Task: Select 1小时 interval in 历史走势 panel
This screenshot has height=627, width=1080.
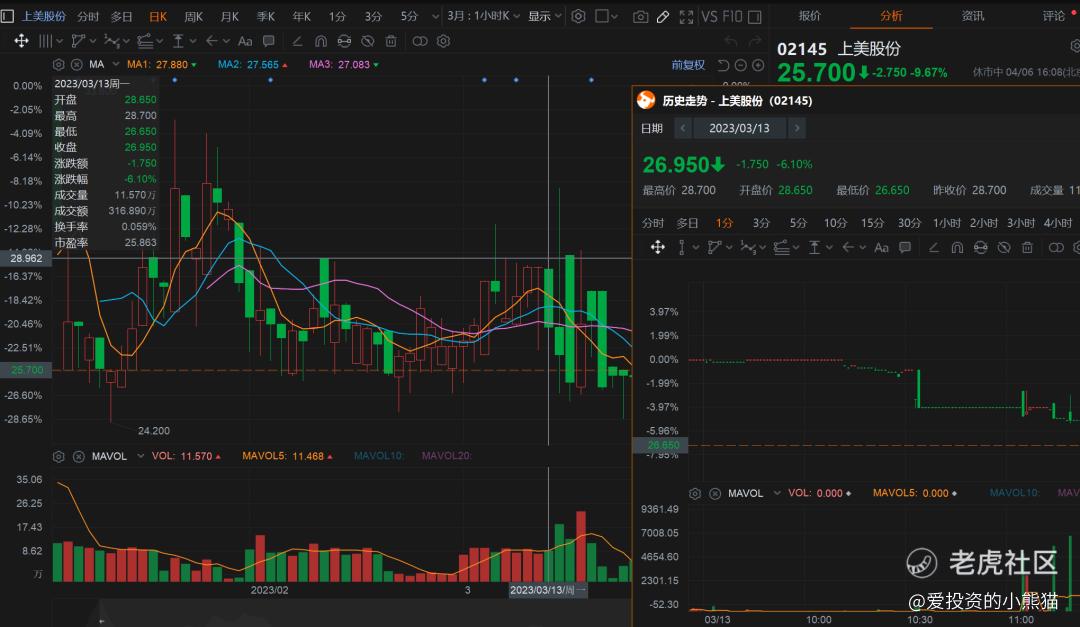Action: (x=946, y=223)
